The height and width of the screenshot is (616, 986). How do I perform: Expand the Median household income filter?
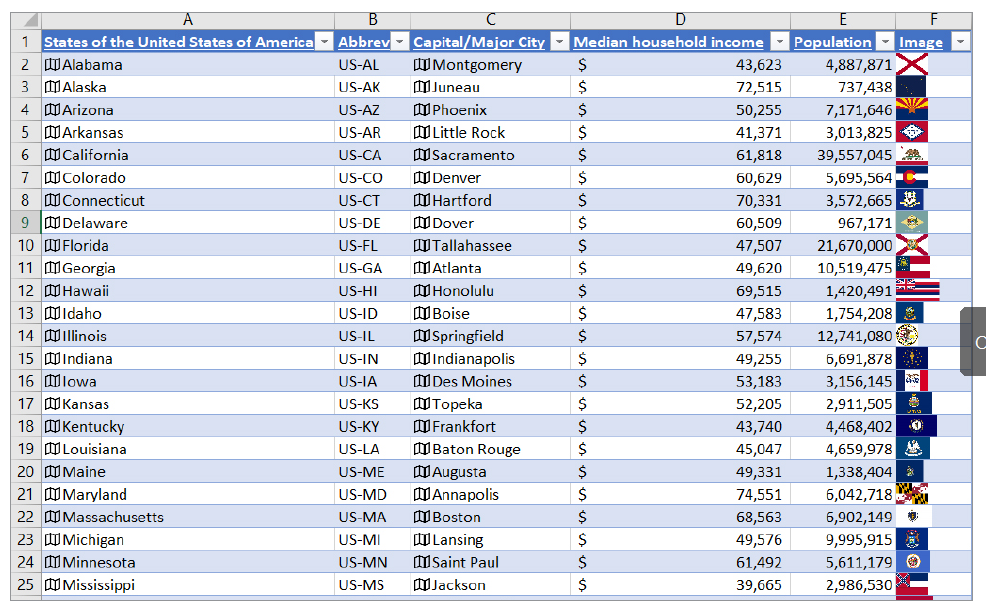click(x=779, y=42)
